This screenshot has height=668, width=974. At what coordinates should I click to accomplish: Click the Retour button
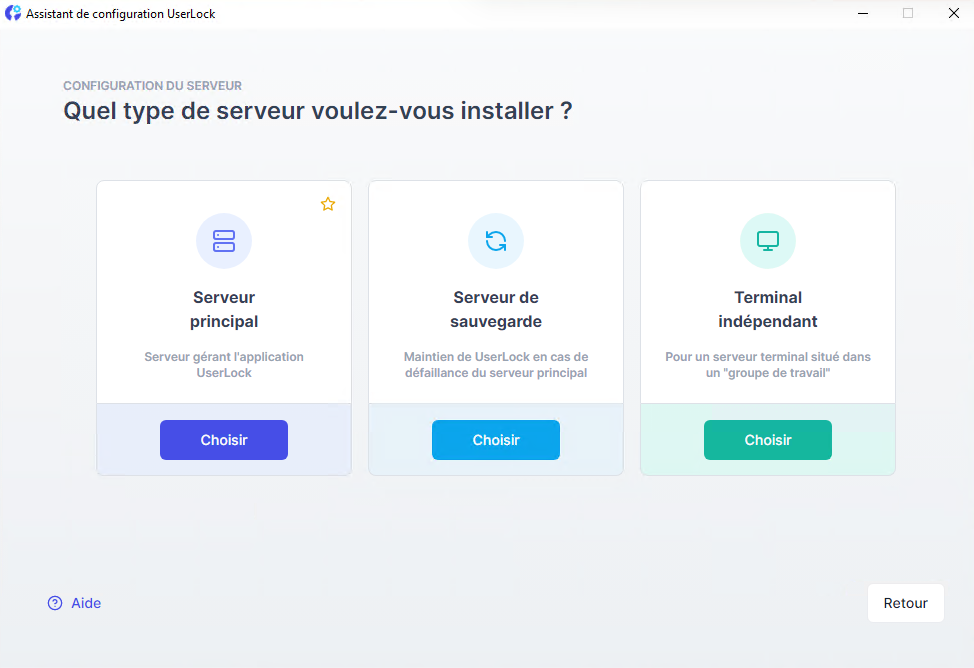(905, 603)
